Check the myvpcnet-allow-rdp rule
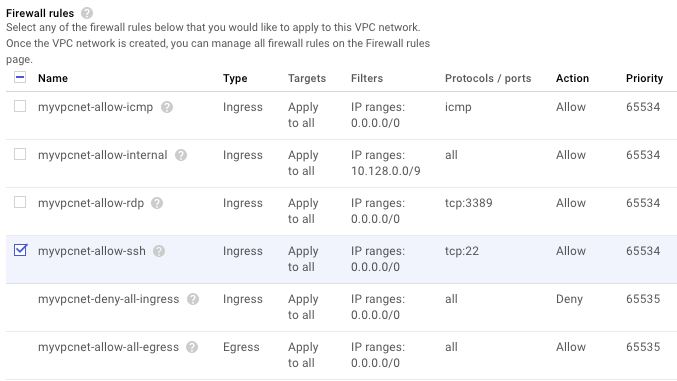The height and width of the screenshot is (381, 677). pyautogui.click(x=20, y=202)
